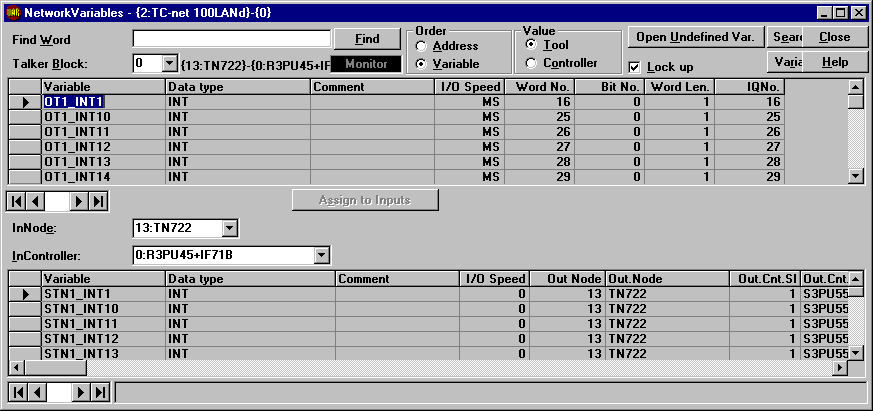Click the Find button
This screenshot has width=873, height=411.
coord(367,39)
